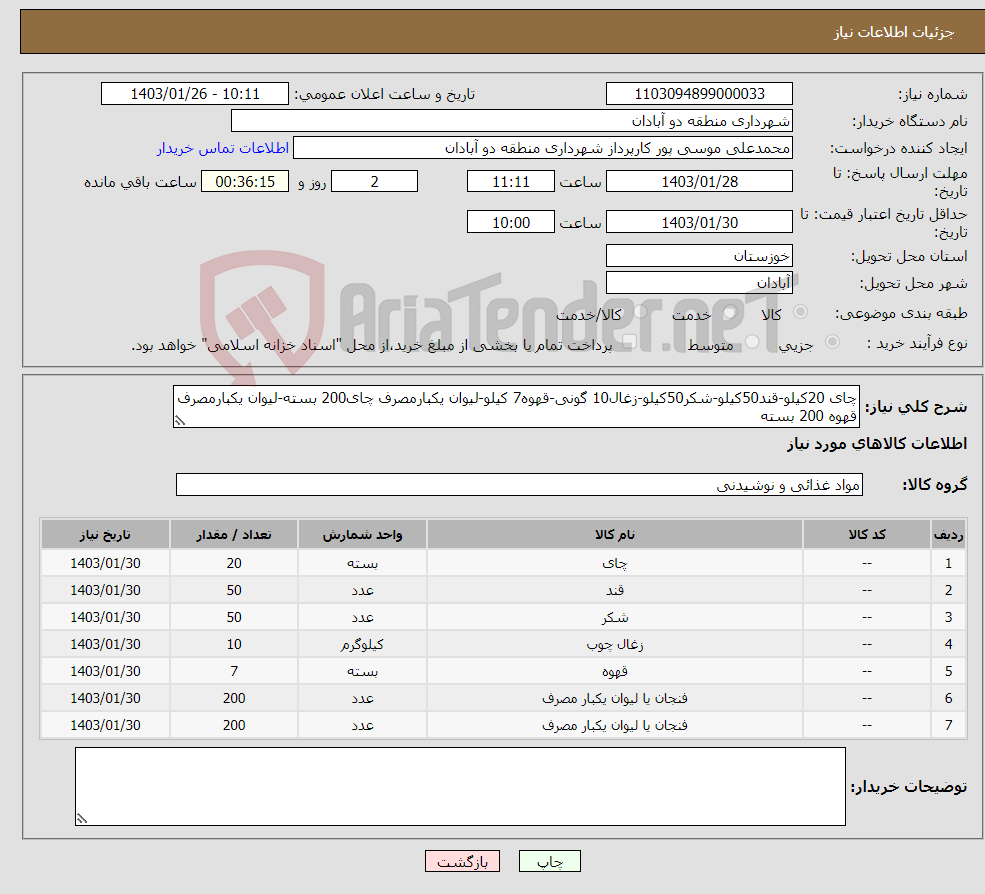Click the جزئیات اطلاعات نیاز page title
The width and height of the screenshot is (985, 894).
click(x=893, y=31)
